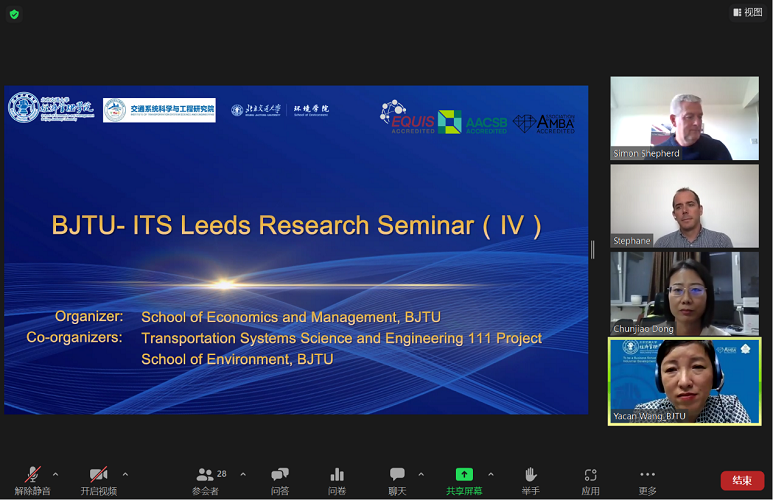Viewport: 773px width, 500px height.
Task: Click the AACSB accredited logo on slide
Action: tap(473, 122)
